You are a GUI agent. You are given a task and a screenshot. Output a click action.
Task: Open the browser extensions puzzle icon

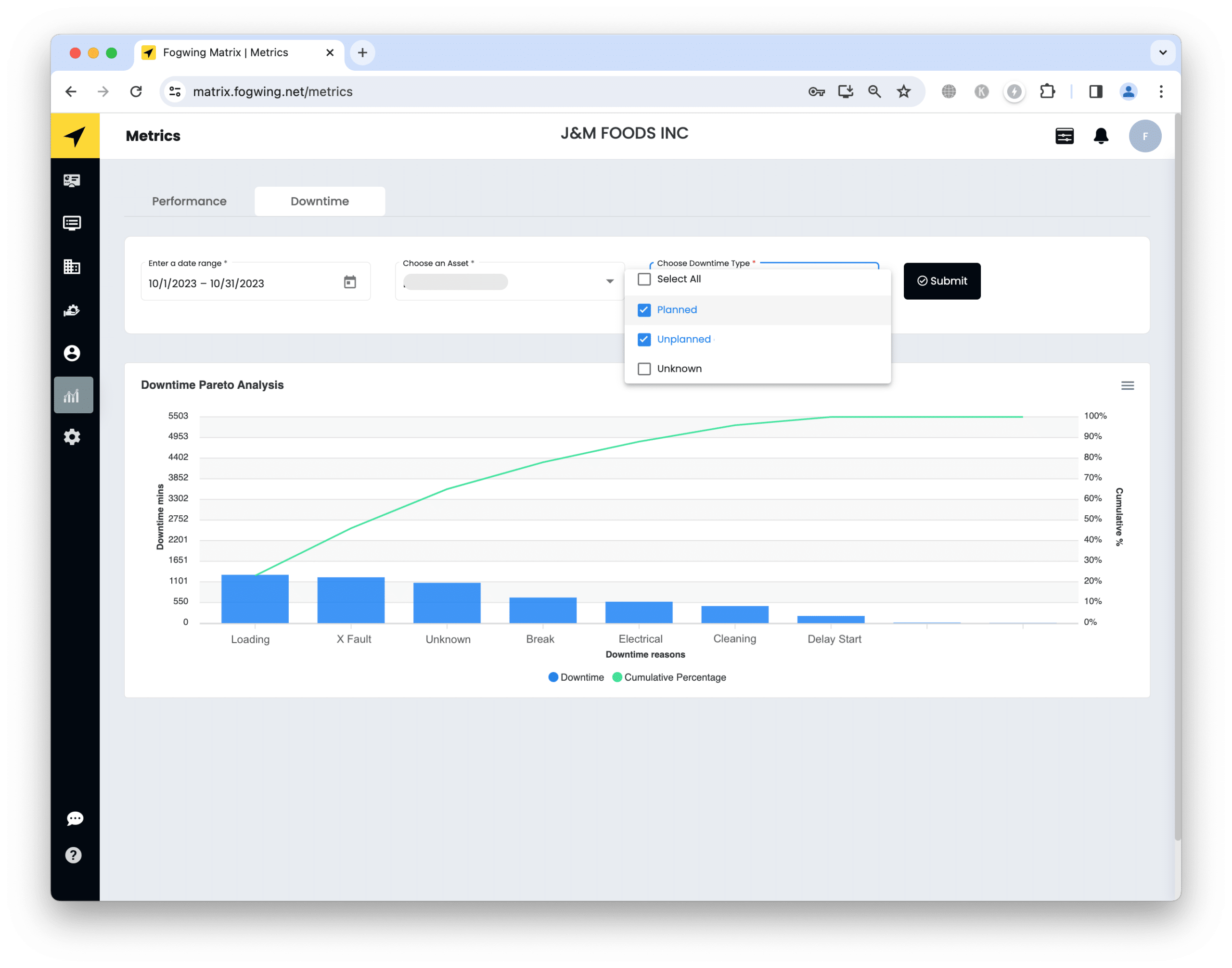coord(1047,92)
